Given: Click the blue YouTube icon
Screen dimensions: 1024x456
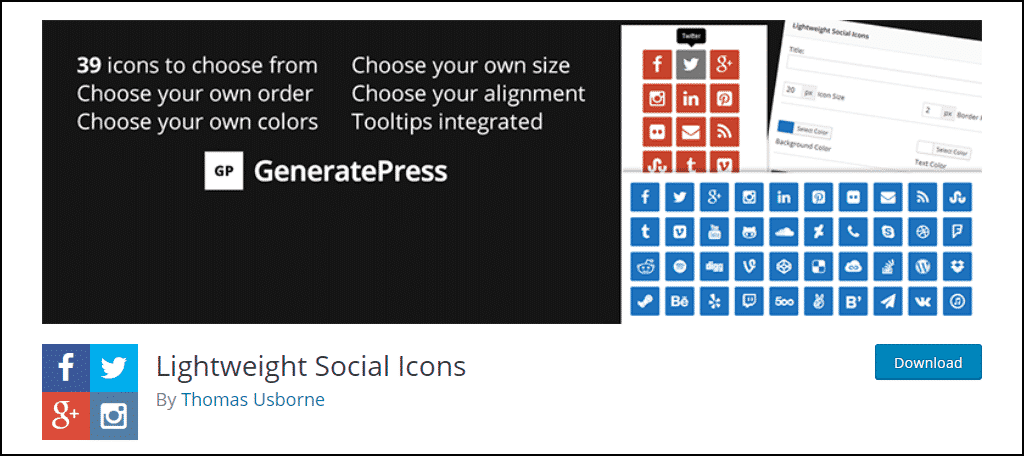Looking at the screenshot, I should pos(714,231).
